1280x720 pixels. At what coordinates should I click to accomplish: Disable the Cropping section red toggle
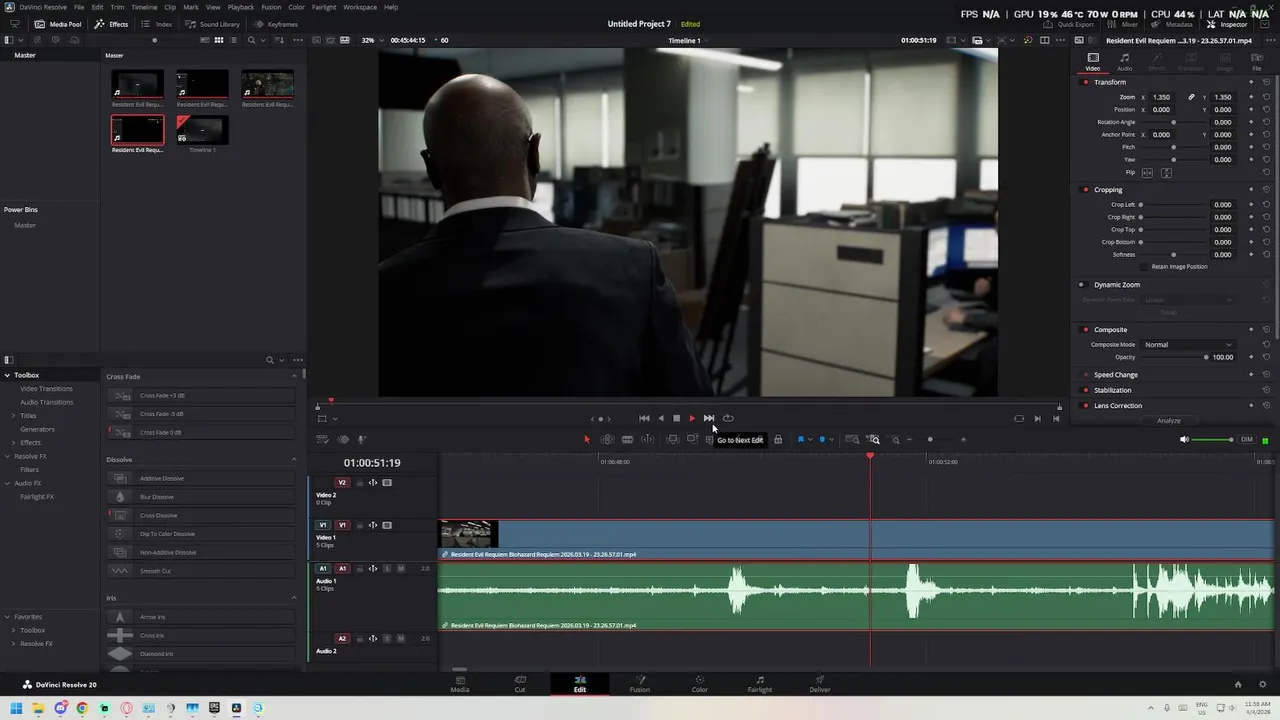tap(1086, 189)
